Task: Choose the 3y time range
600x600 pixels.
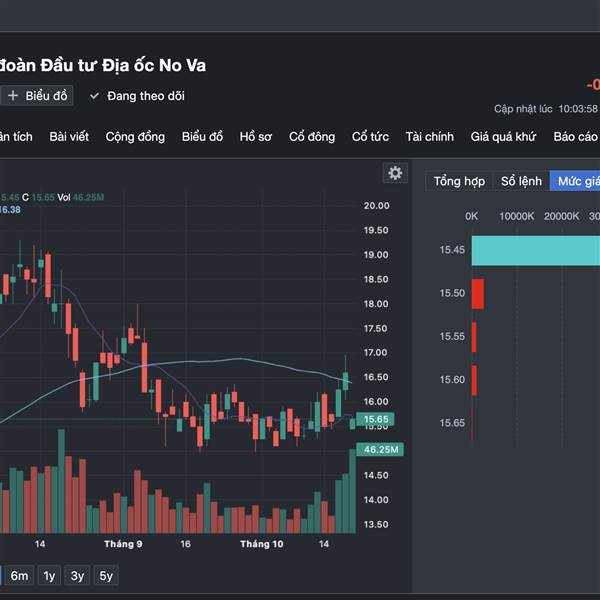Action: click(77, 575)
